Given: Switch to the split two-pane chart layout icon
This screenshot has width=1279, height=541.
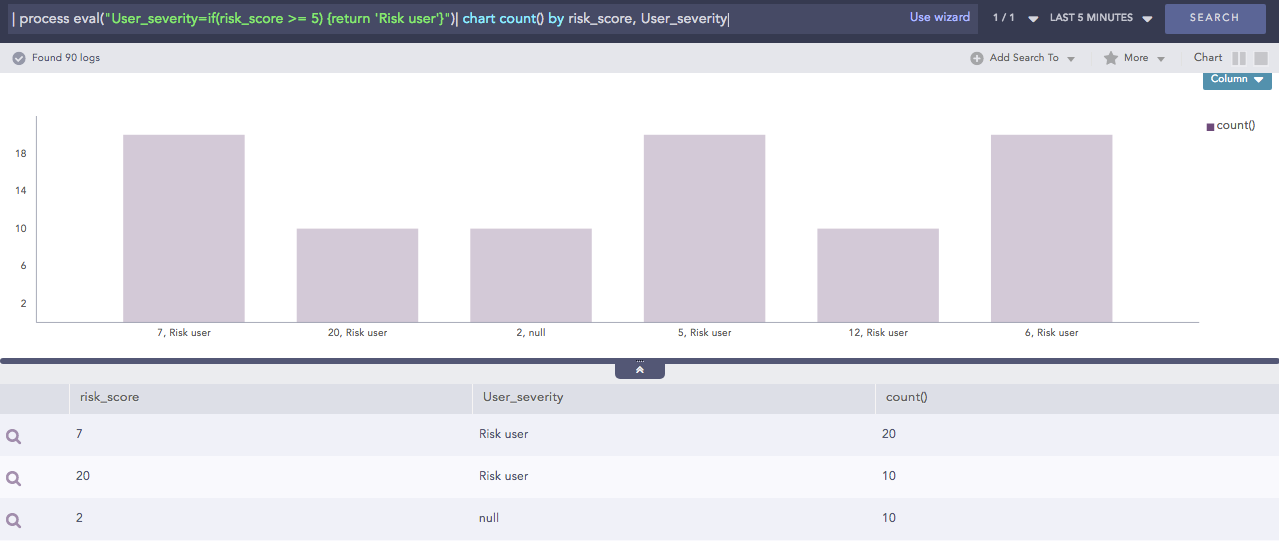Looking at the screenshot, I should click(1239, 58).
